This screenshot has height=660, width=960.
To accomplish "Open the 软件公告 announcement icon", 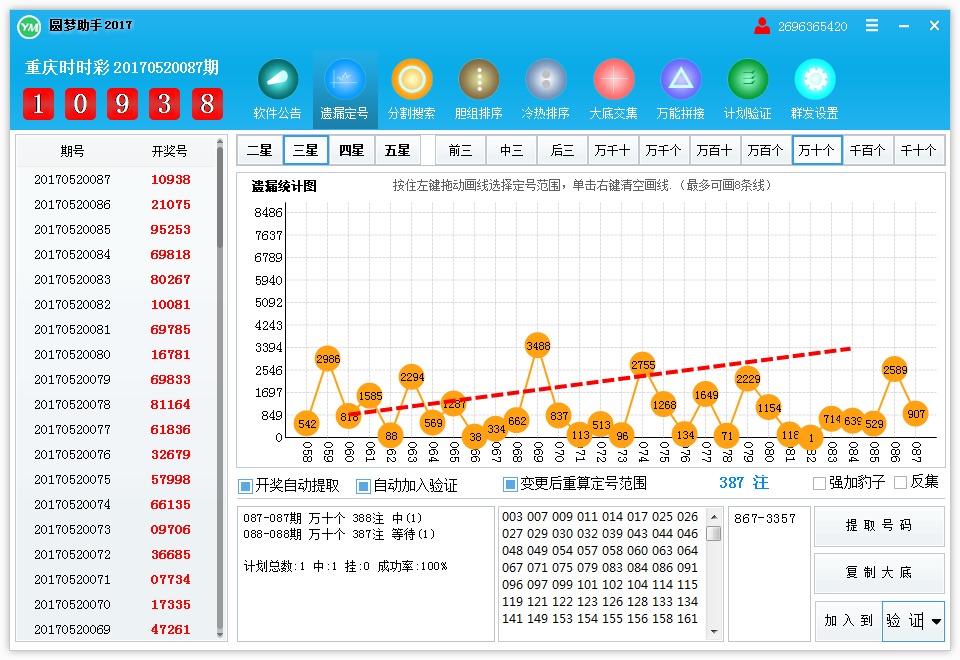I will click(277, 80).
